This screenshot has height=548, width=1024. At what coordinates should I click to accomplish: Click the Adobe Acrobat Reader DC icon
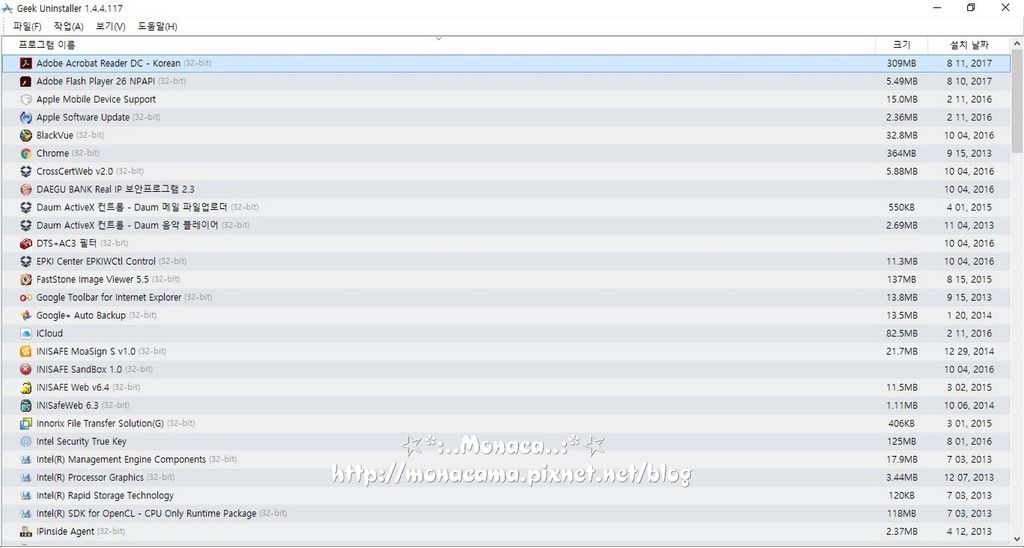25,63
